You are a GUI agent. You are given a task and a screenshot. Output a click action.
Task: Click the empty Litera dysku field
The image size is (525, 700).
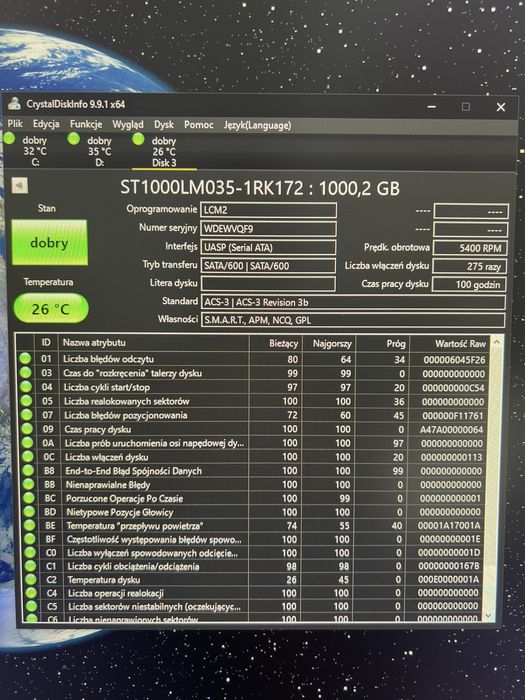(x=268, y=283)
